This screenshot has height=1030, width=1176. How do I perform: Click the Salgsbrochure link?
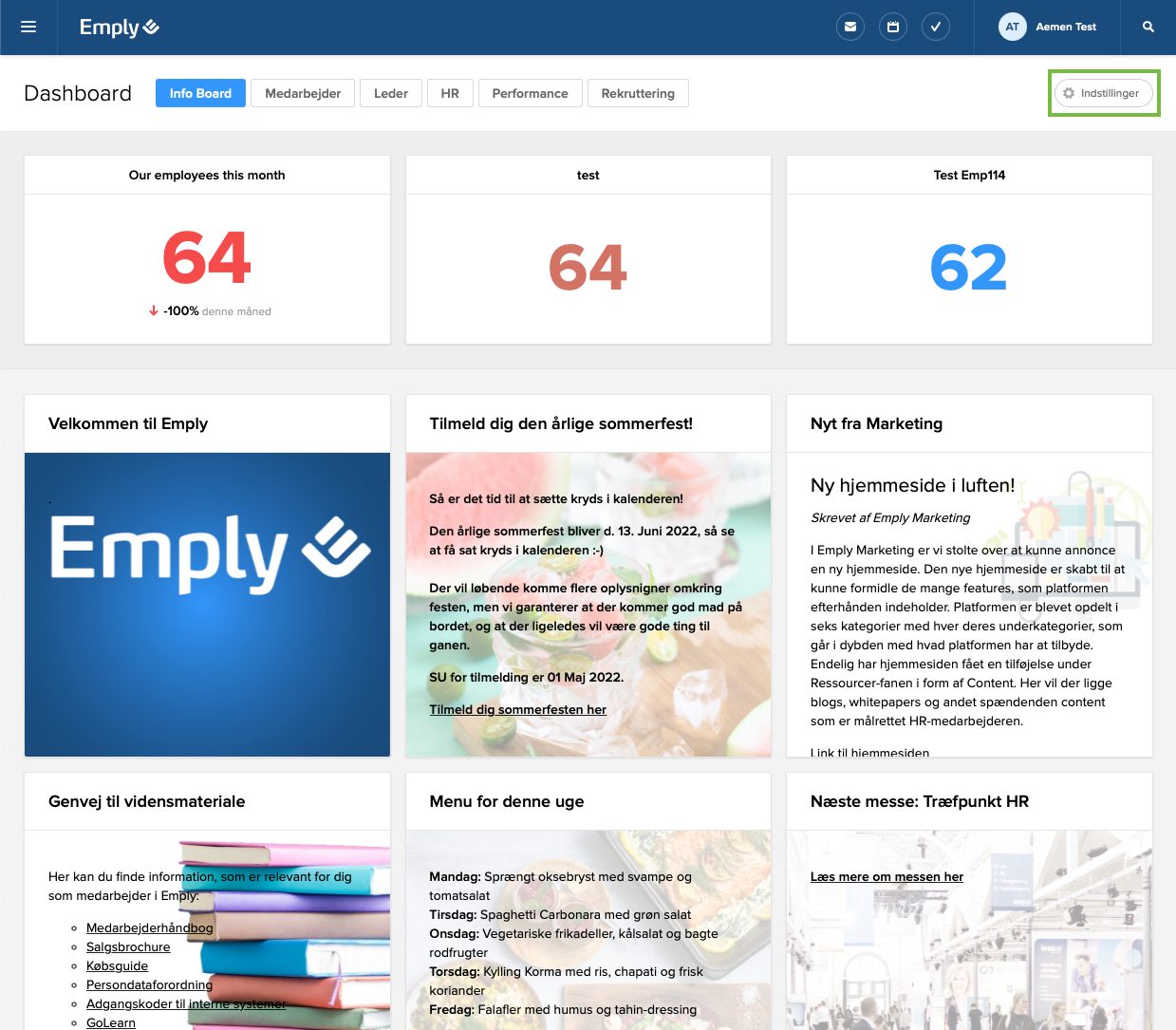click(x=128, y=946)
